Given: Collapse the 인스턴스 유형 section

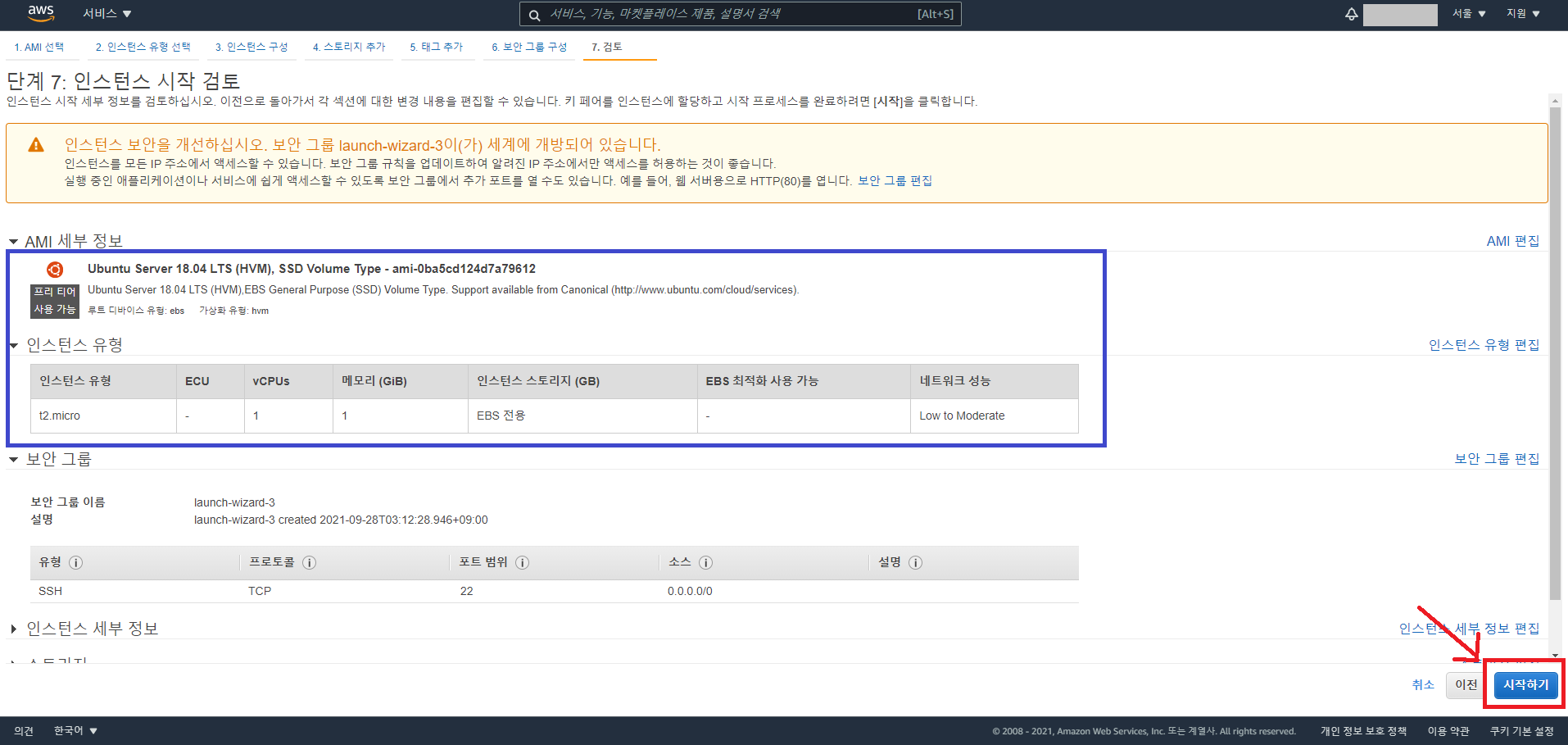Looking at the screenshot, I should click(x=13, y=346).
